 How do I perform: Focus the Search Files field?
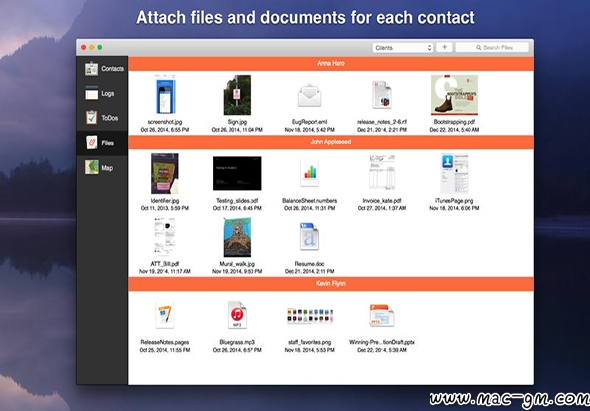pyautogui.click(x=492, y=47)
